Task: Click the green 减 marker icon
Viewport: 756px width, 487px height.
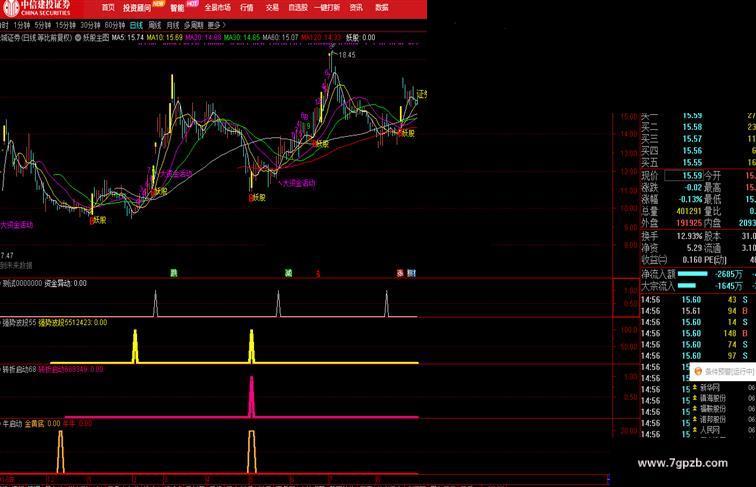Action: [x=288, y=273]
